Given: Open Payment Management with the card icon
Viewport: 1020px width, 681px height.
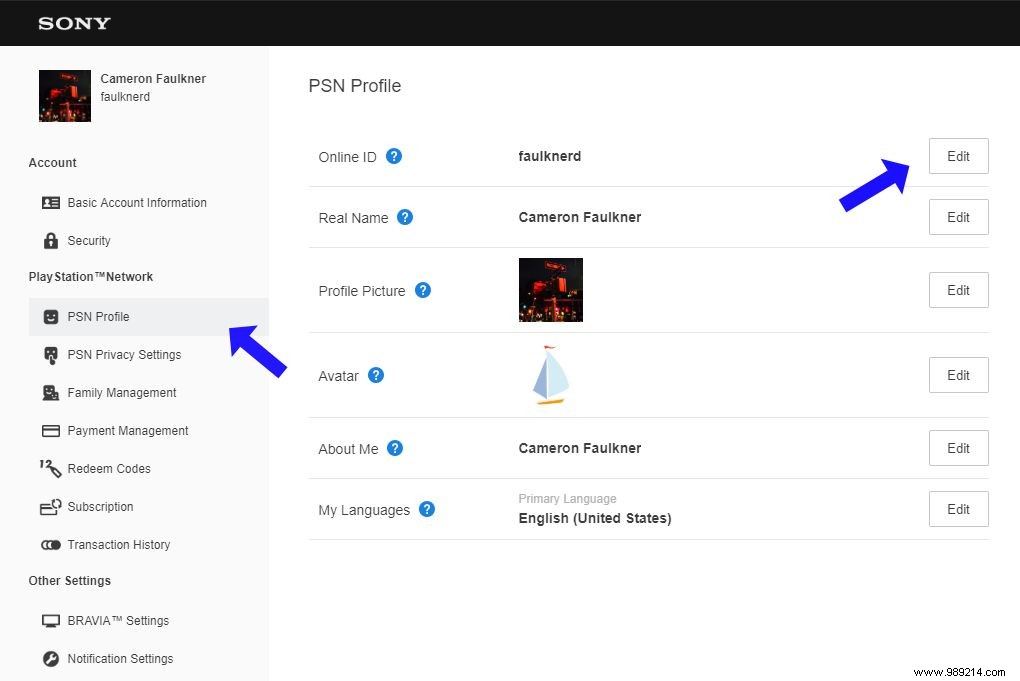Looking at the screenshot, I should pos(49,431).
